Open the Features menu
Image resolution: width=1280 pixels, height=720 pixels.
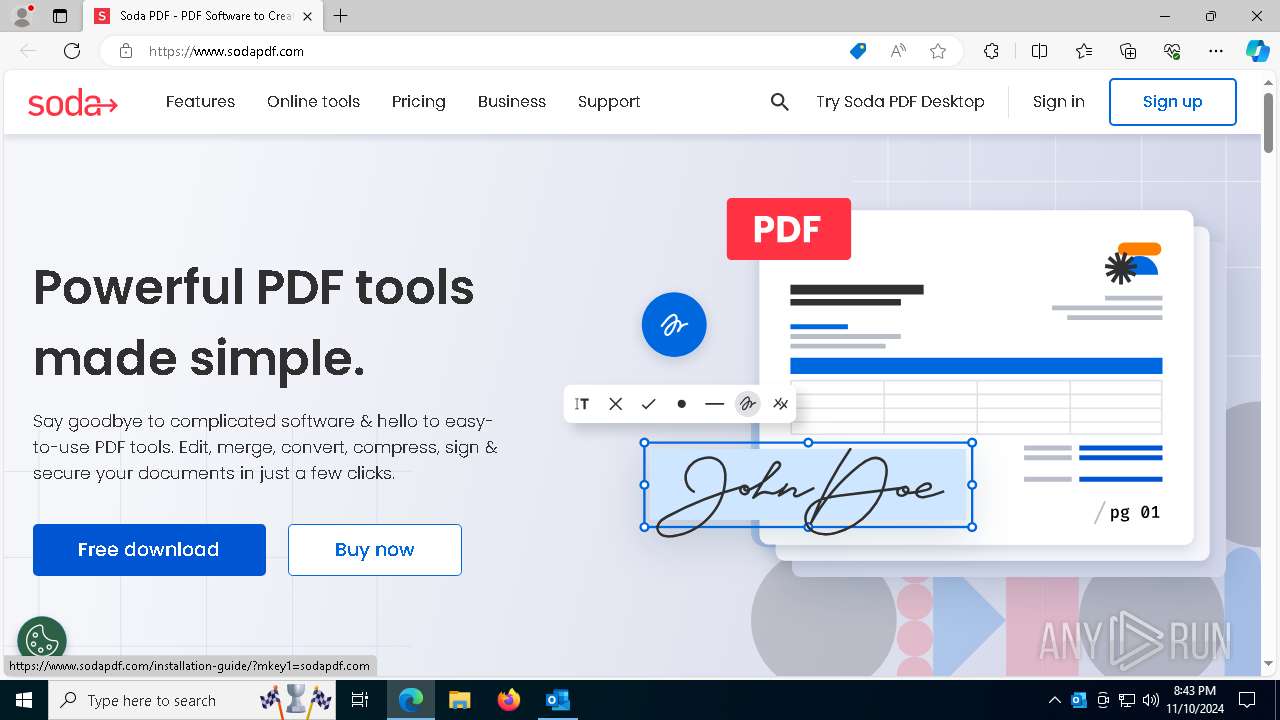pyautogui.click(x=201, y=102)
